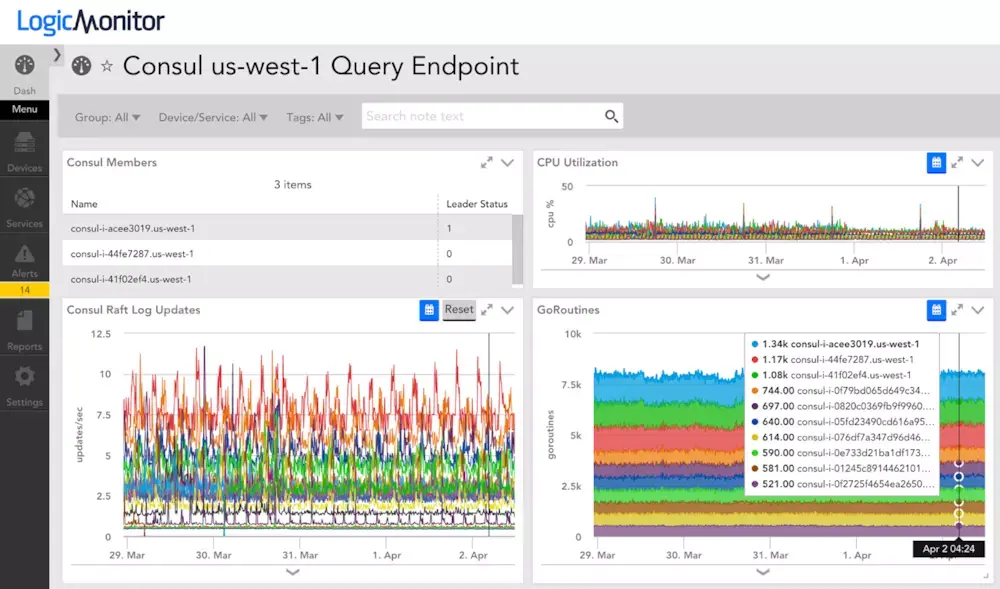Select row consul-i-41f02ef4.us-west-1
This screenshot has height=589, width=1000.
pos(287,279)
